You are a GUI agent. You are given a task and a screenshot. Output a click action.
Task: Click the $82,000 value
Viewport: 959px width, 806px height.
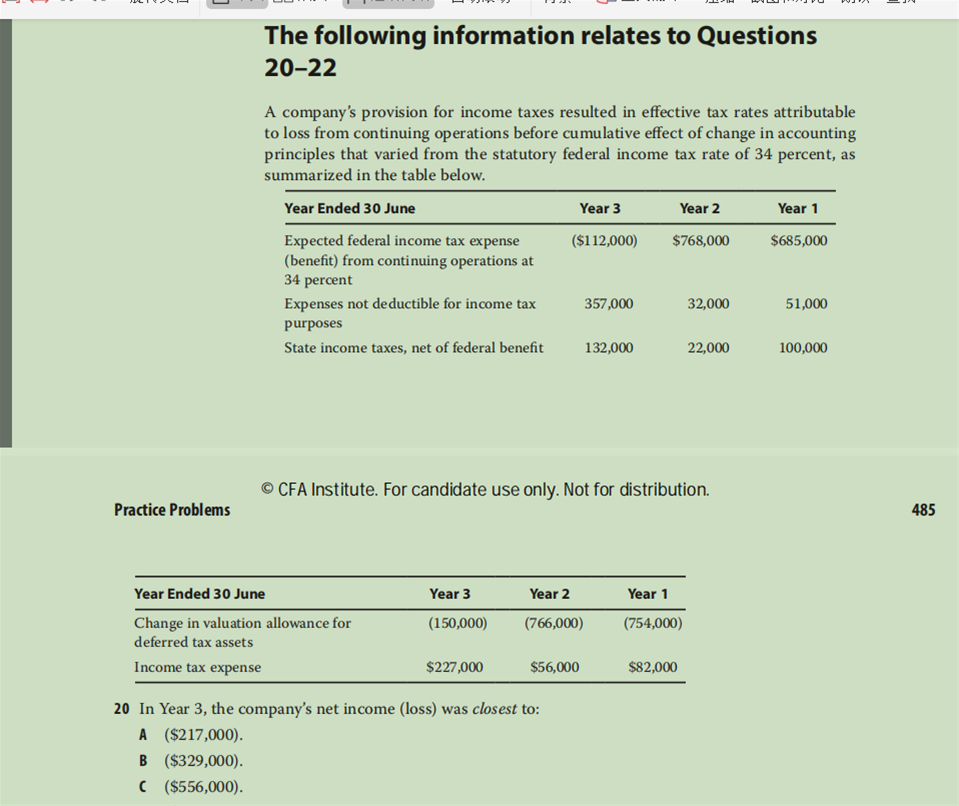coord(653,667)
